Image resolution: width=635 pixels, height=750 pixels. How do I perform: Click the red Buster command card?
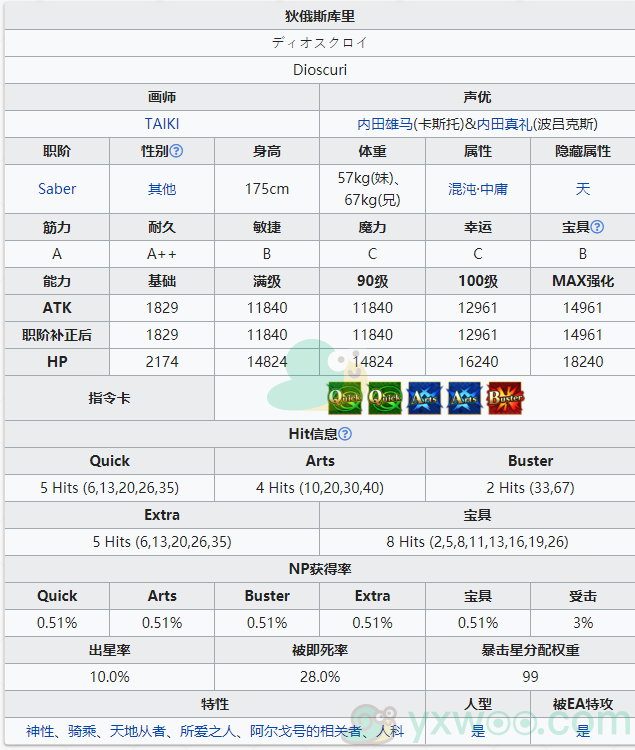505,398
